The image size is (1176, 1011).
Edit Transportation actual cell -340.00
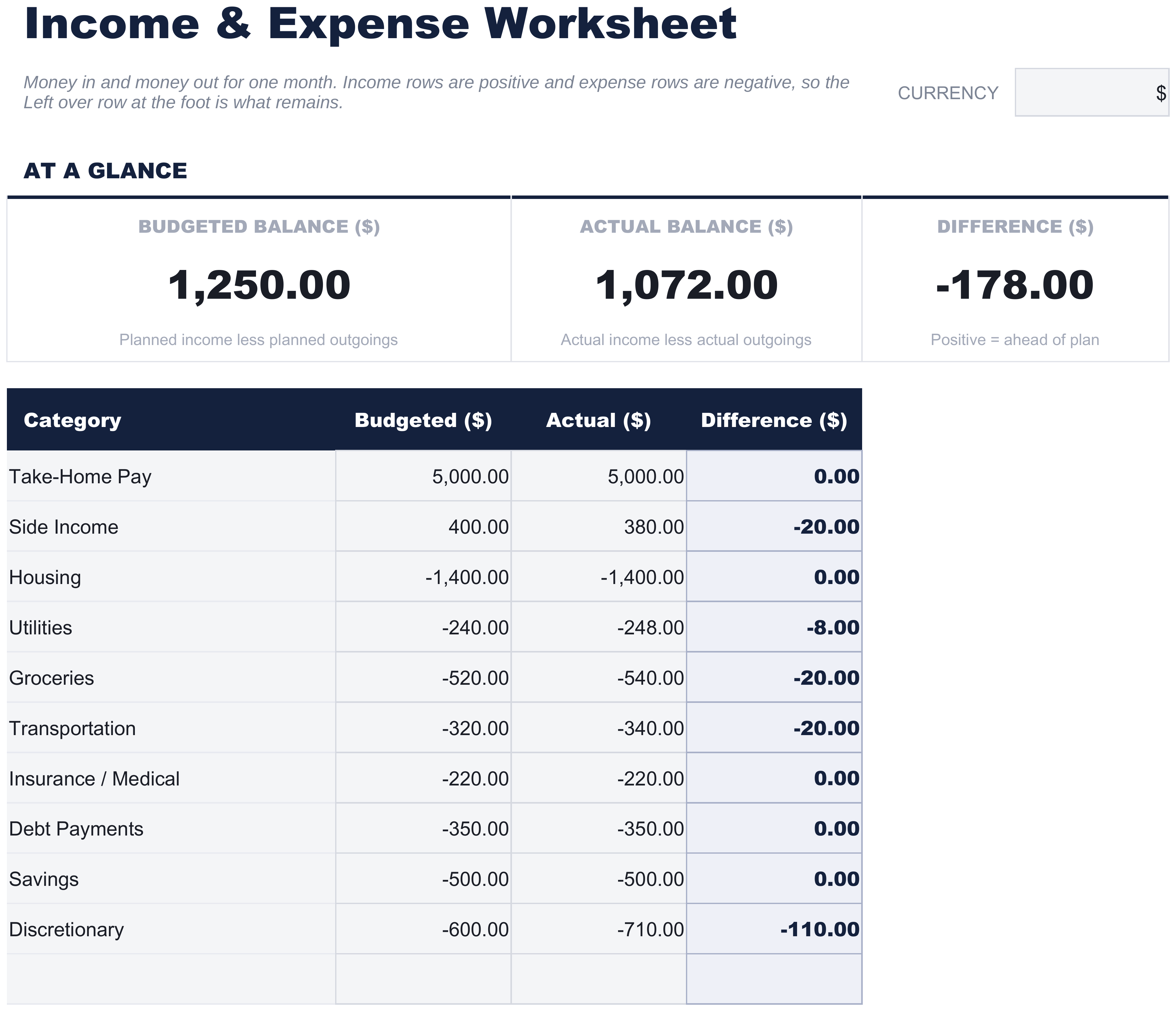pyautogui.click(x=599, y=728)
